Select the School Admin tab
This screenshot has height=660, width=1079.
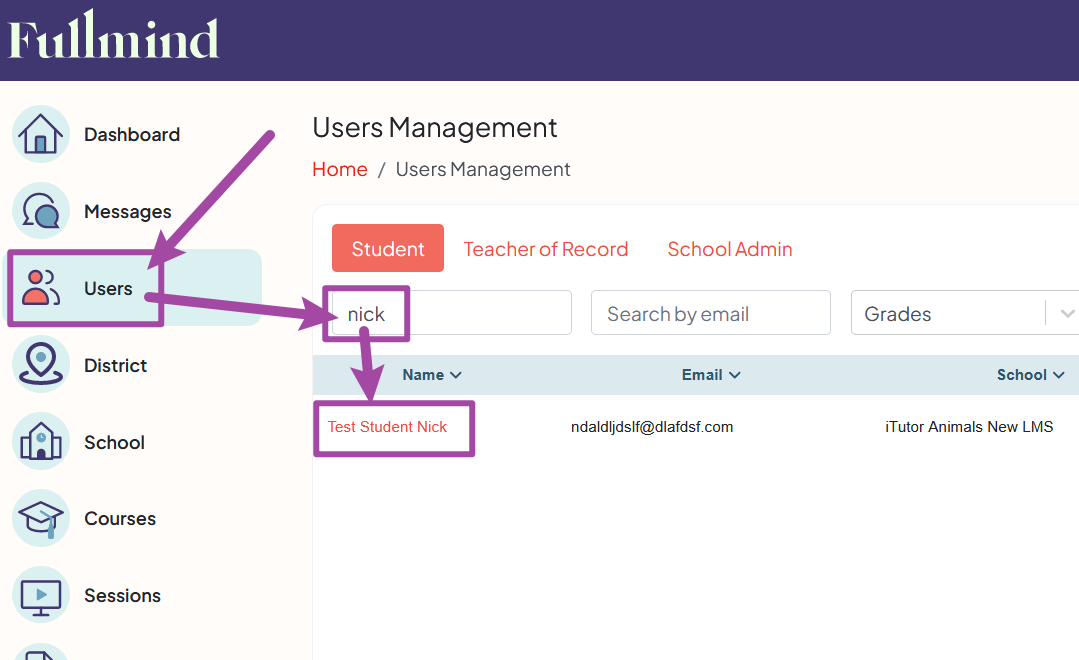730,248
